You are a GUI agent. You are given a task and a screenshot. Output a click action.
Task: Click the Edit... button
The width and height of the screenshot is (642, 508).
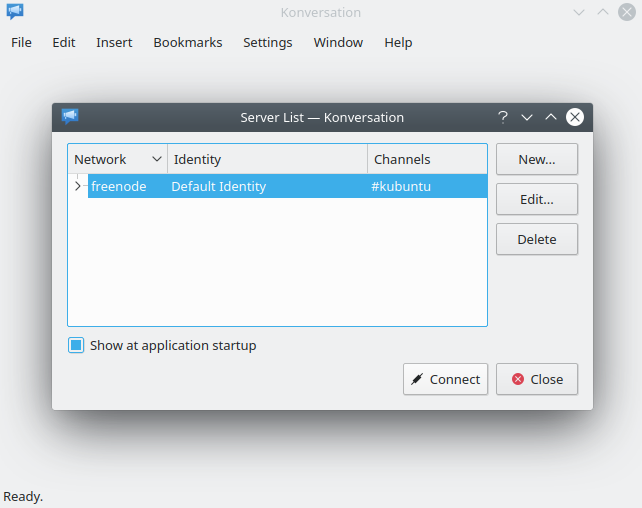point(536,199)
